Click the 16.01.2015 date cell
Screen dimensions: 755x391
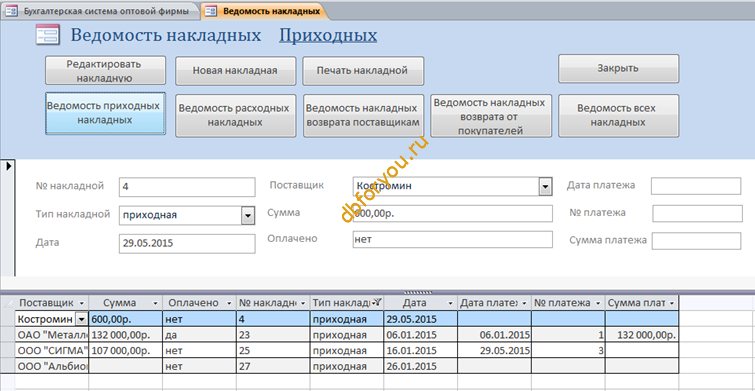pyautogui.click(x=420, y=351)
